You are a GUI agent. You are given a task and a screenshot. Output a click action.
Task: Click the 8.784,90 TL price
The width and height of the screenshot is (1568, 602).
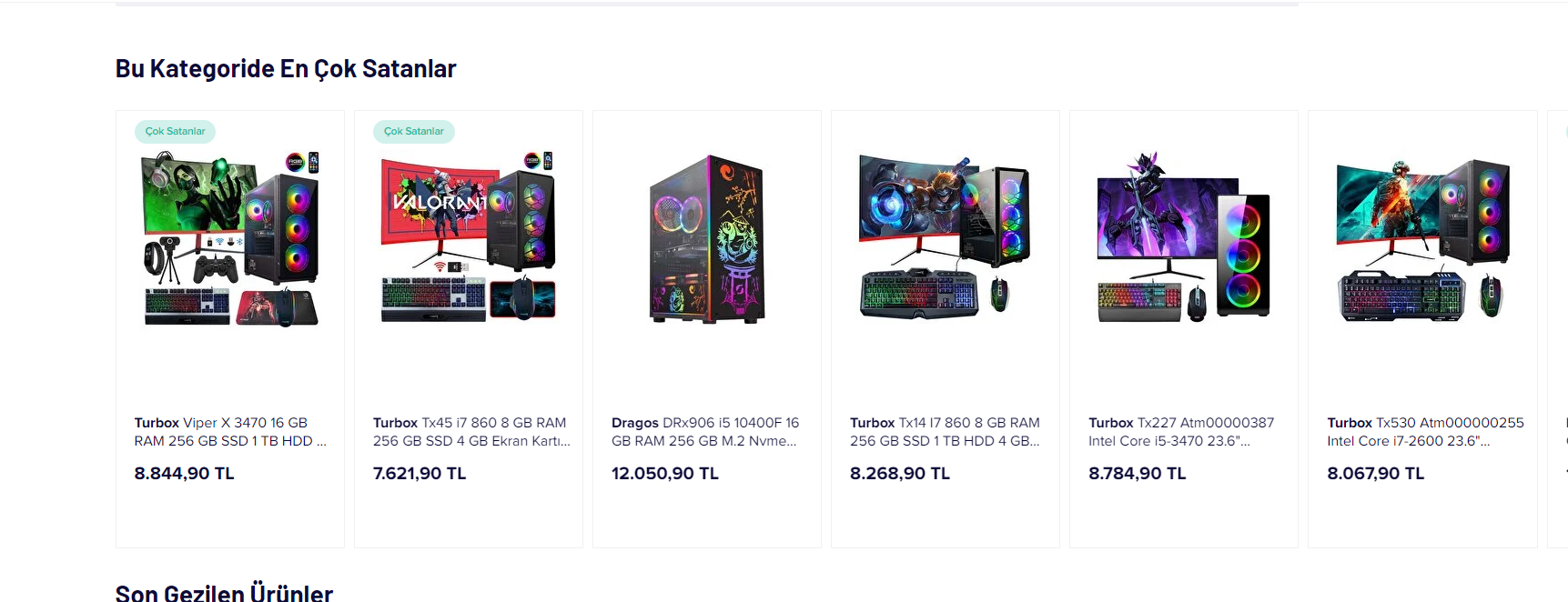tap(1138, 474)
